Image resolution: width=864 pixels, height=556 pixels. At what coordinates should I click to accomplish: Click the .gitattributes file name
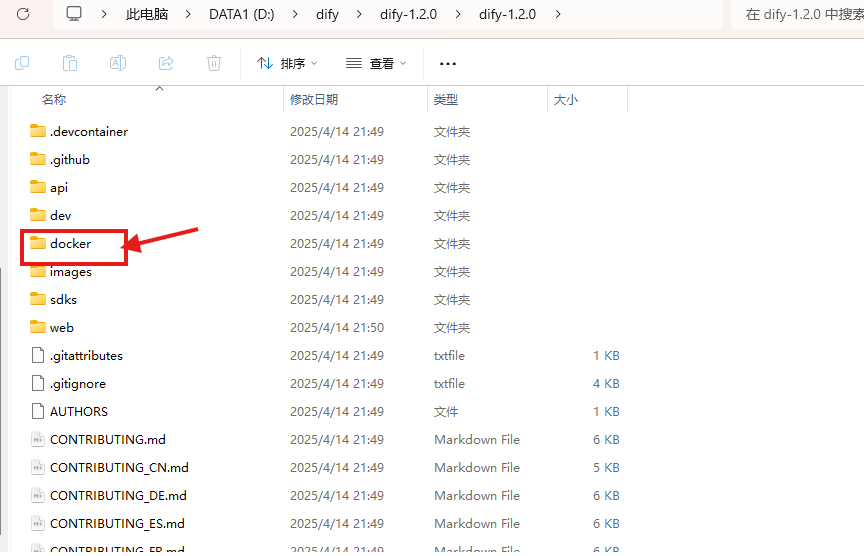tap(87, 356)
